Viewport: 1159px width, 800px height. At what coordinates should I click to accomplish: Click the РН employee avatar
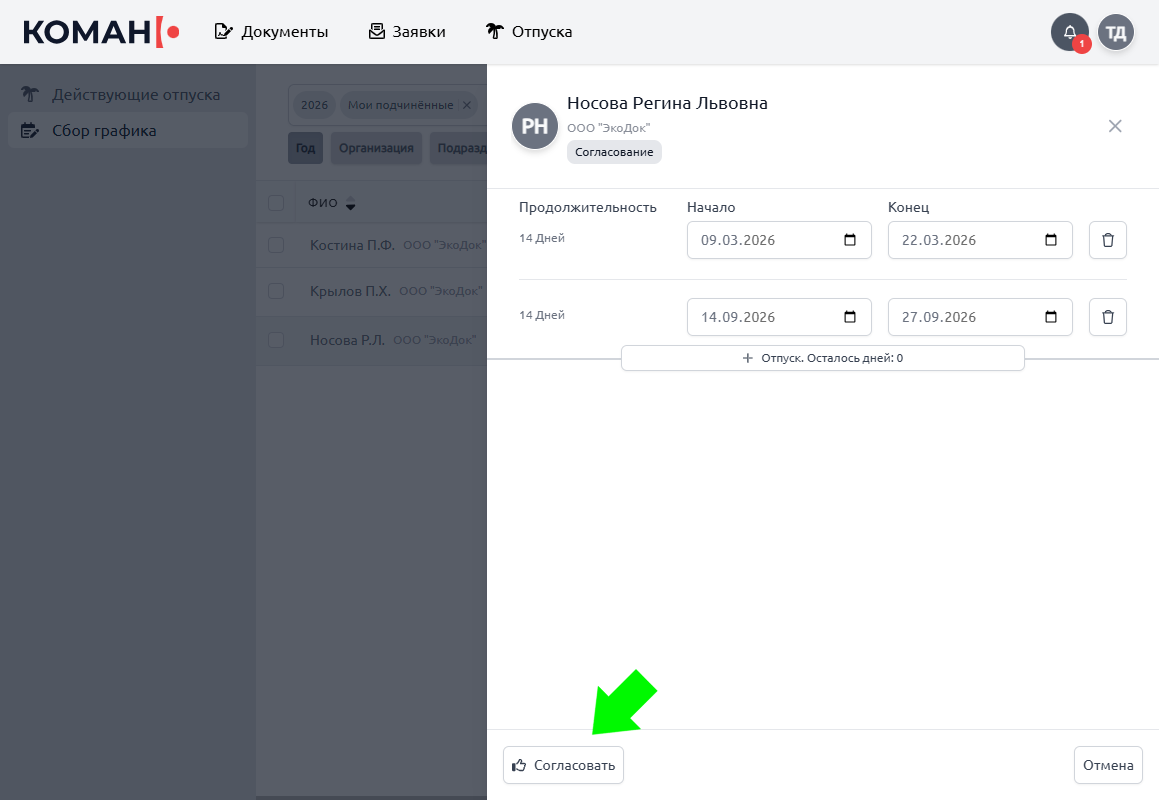[x=534, y=126]
